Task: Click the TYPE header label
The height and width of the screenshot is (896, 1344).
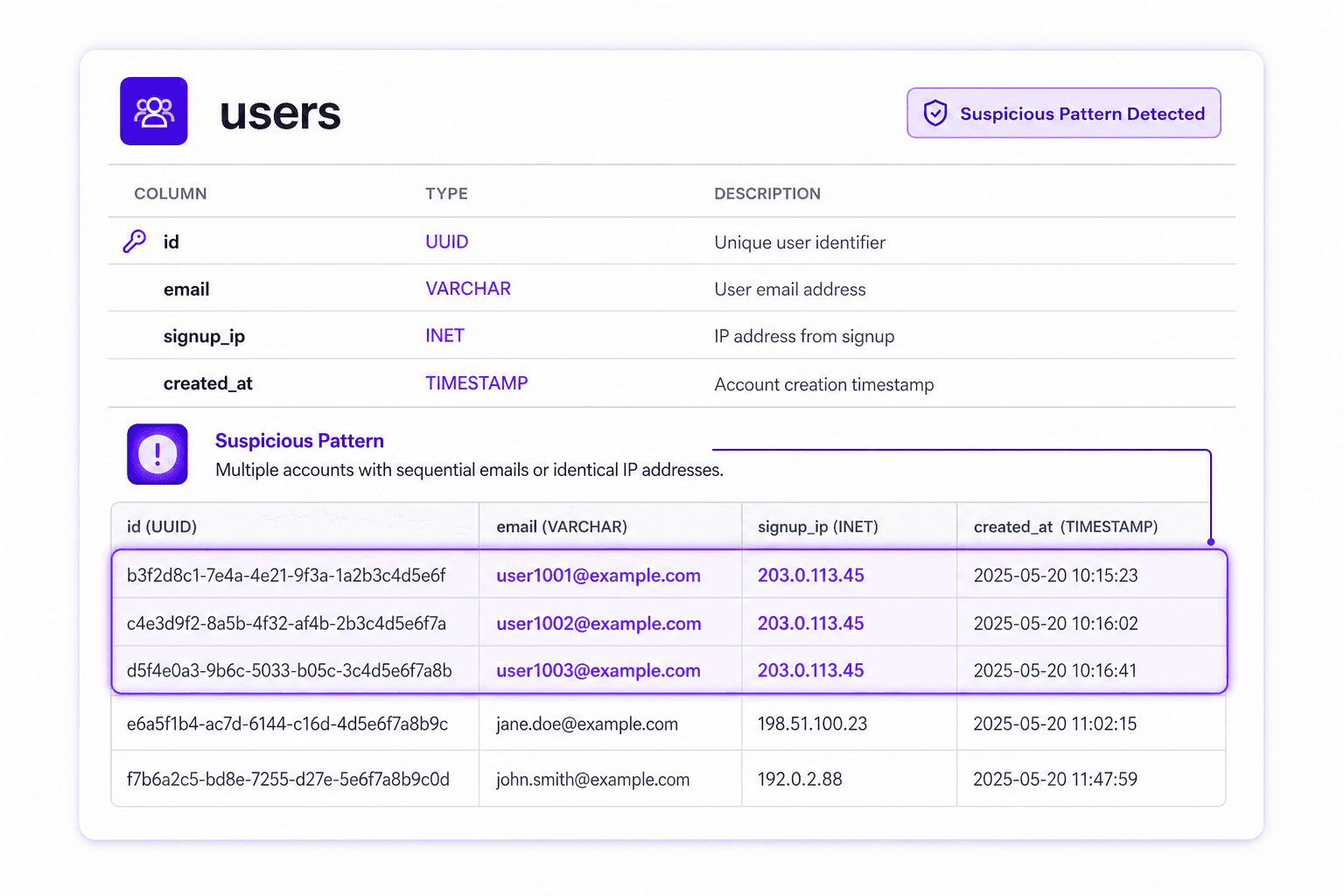Action: tap(446, 193)
